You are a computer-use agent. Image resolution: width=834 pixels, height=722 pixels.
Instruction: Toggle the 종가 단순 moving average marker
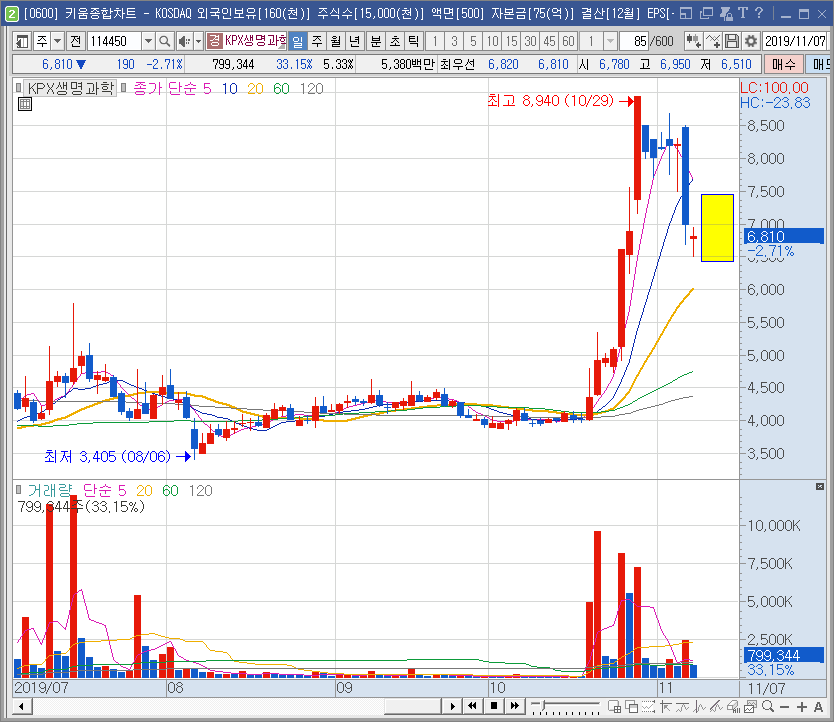pos(123,87)
